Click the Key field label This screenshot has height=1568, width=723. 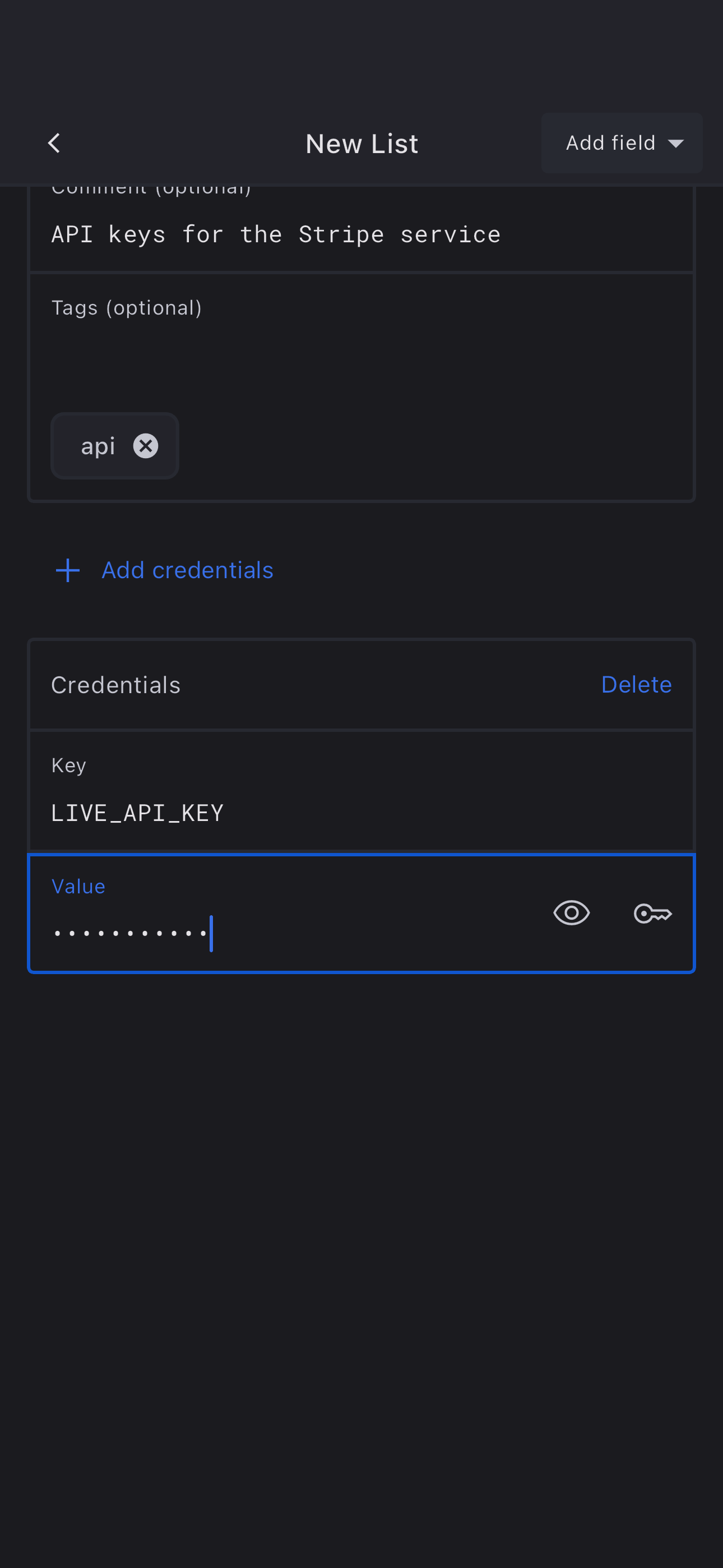[x=69, y=765]
